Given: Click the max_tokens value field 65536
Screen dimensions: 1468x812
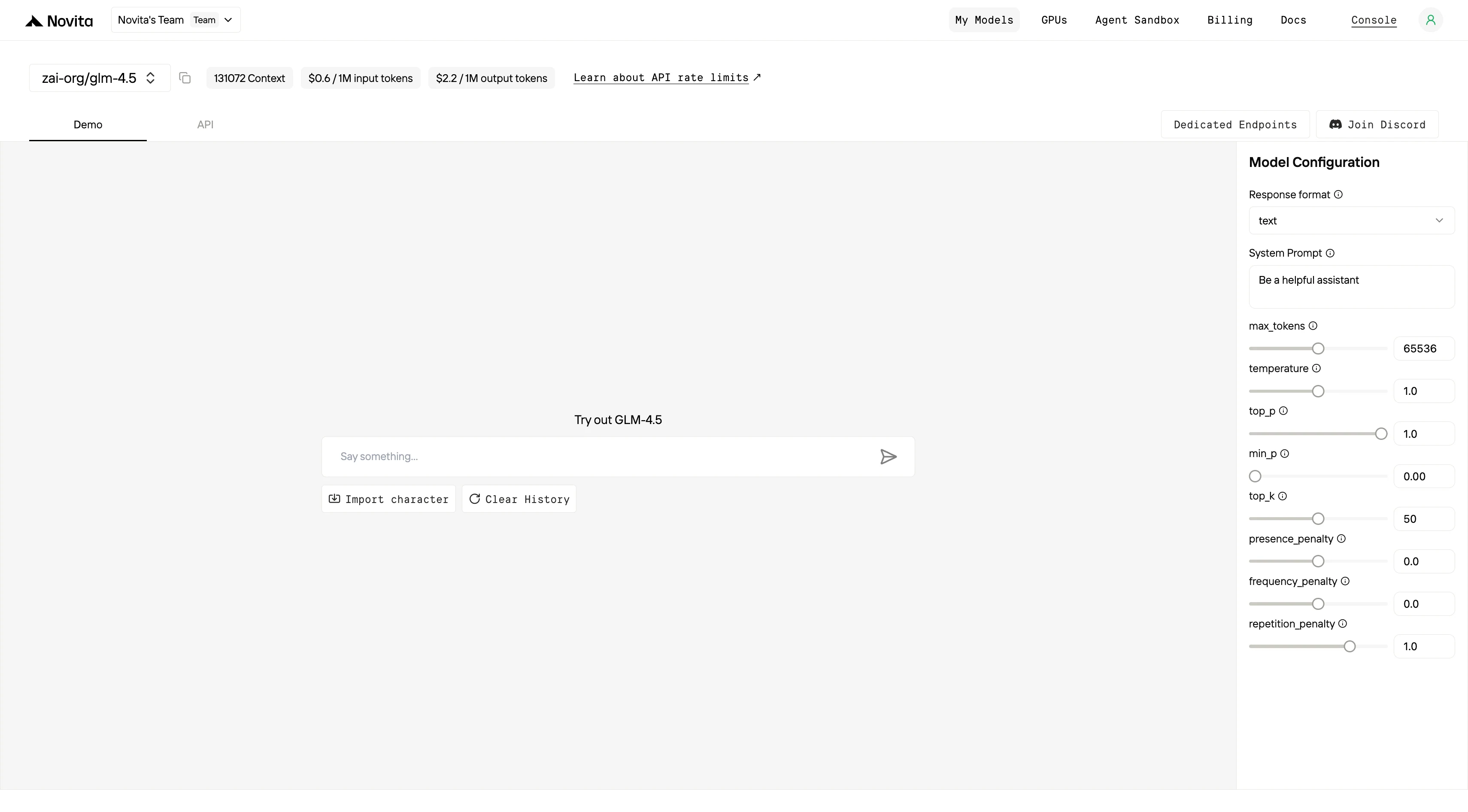Looking at the screenshot, I should point(1424,349).
